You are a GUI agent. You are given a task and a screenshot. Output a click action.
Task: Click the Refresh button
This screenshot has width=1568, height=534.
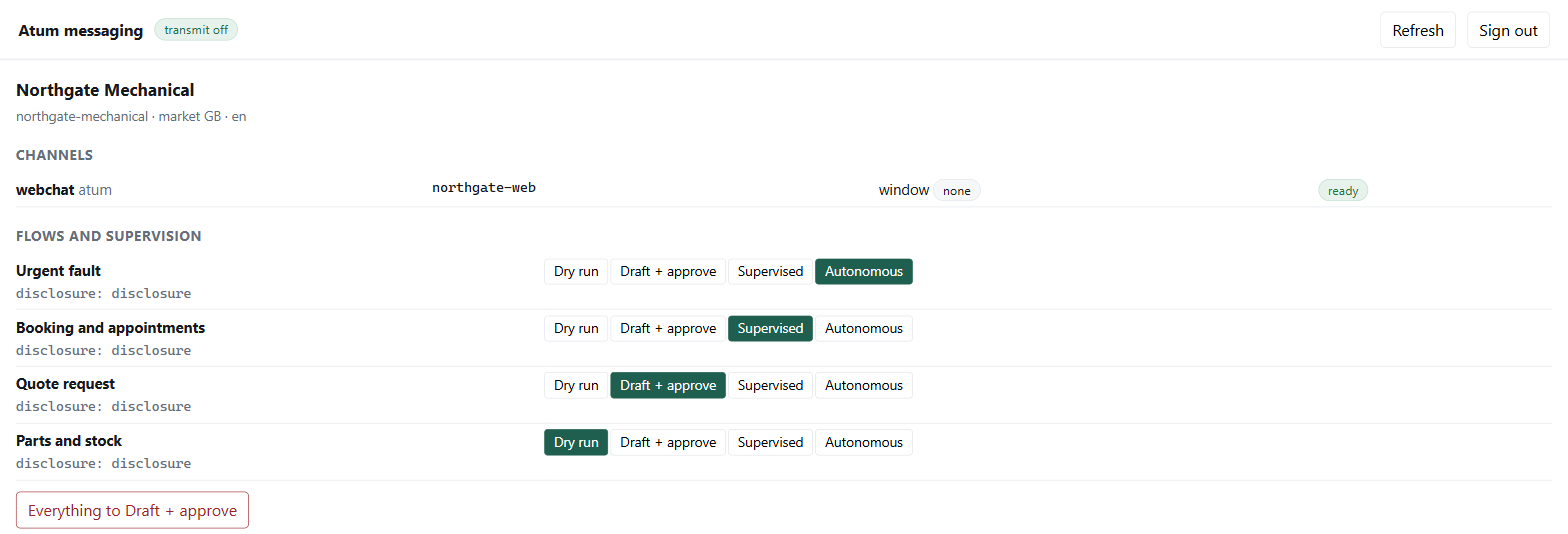[x=1417, y=30]
